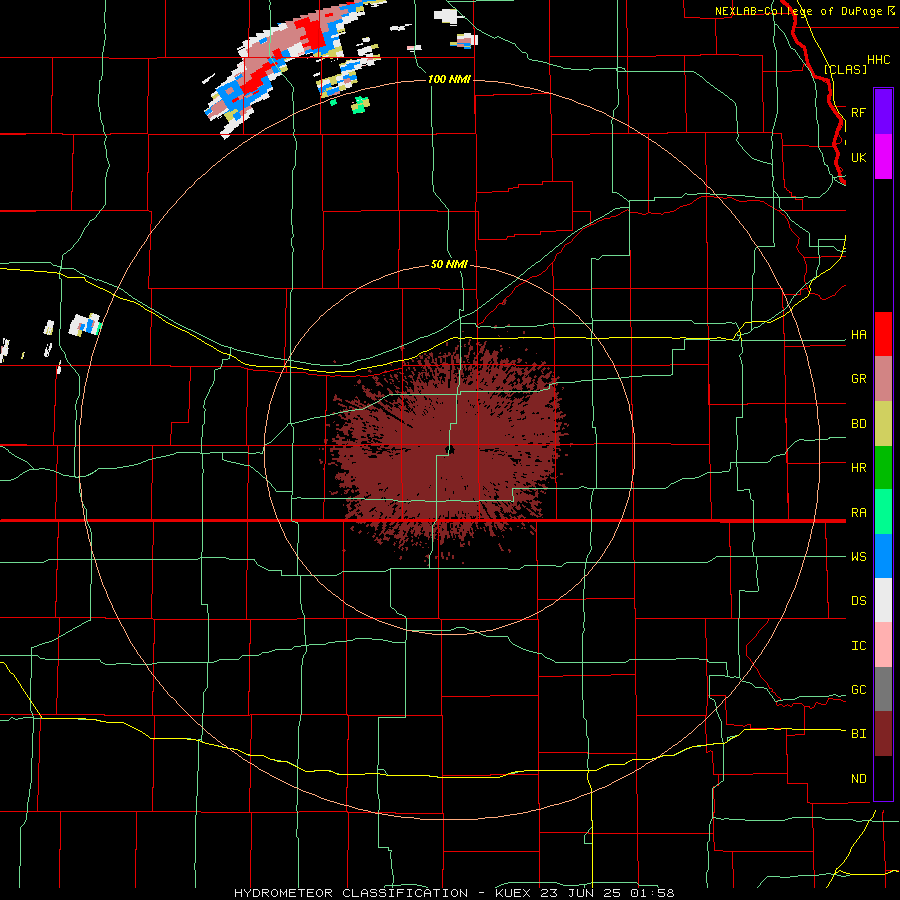Screen dimensions: 900x900
Task: Click the ND black legend swatch
Action: [883, 778]
